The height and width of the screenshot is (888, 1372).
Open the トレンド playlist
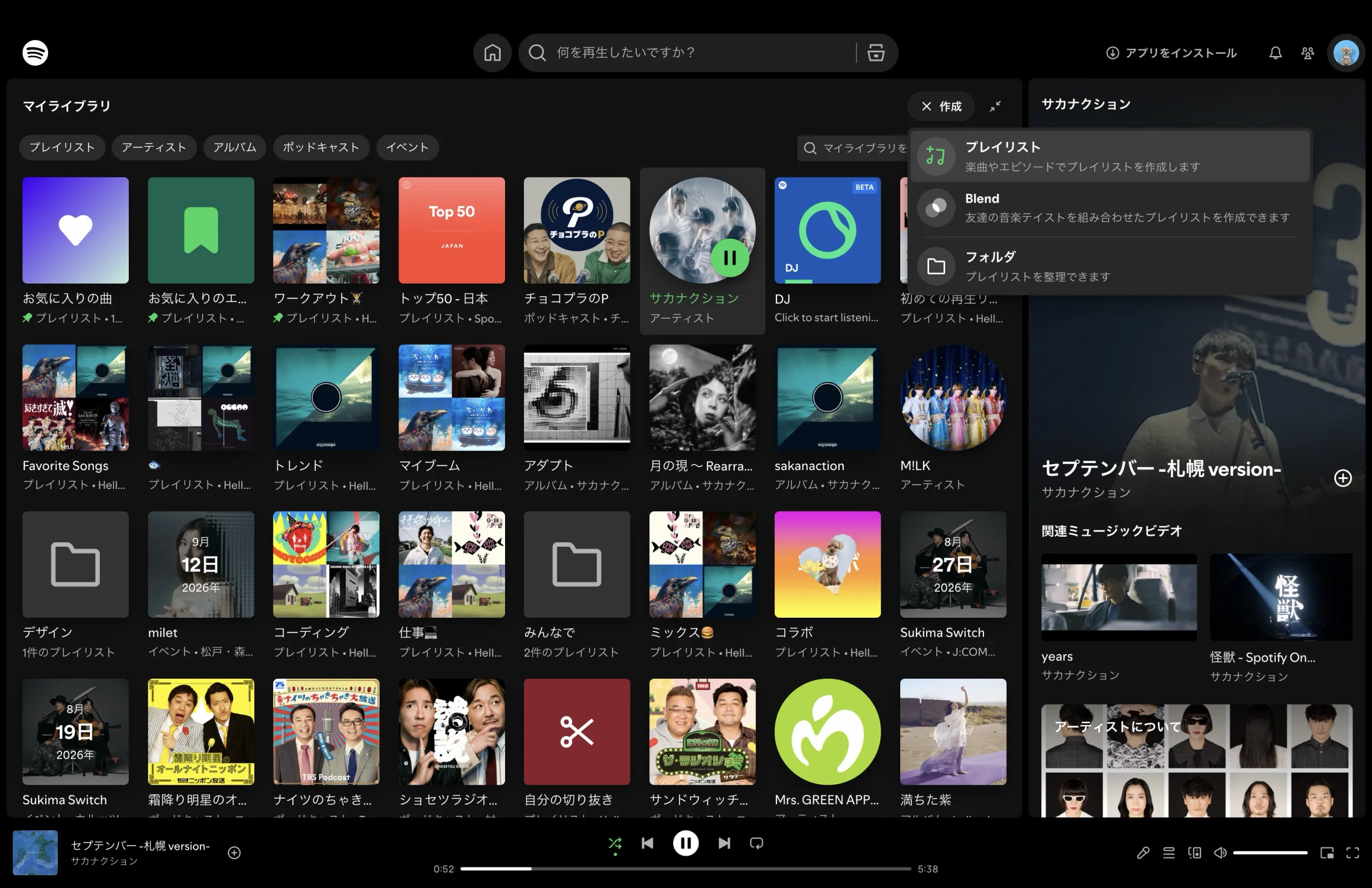[326, 418]
